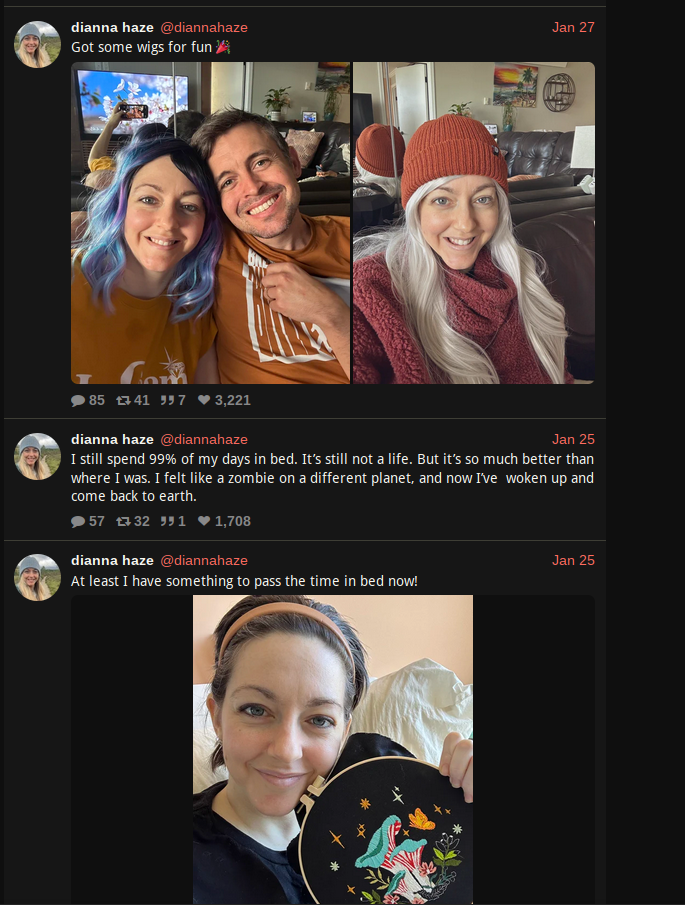Click the heart icon showing 1,708 likes

[204, 521]
